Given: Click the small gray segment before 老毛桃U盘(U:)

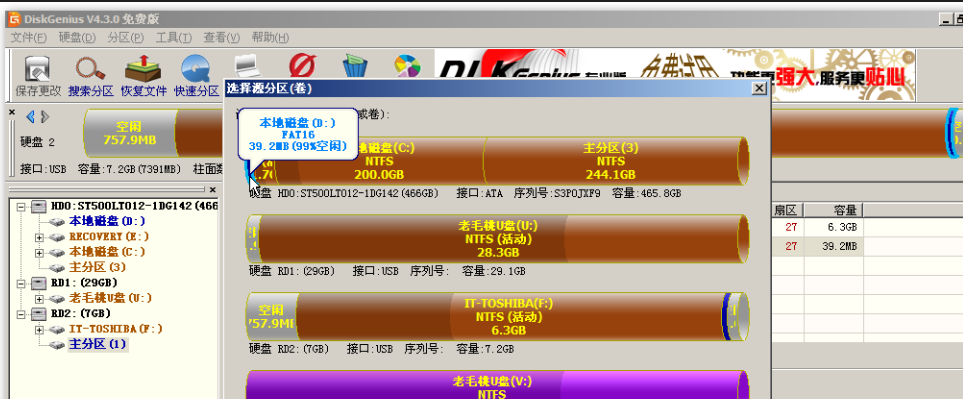Looking at the screenshot, I should [253, 239].
